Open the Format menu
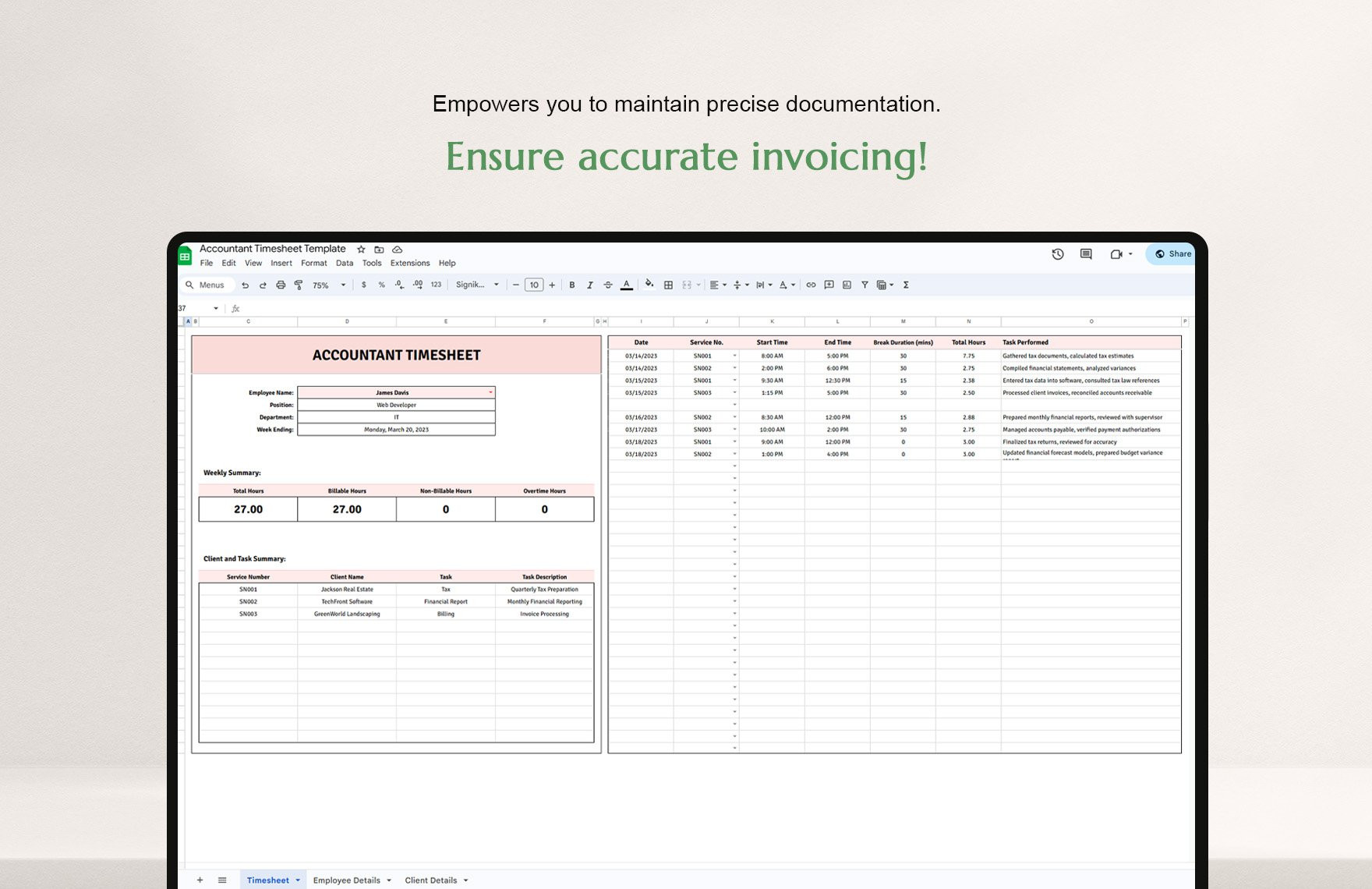 coord(314,264)
